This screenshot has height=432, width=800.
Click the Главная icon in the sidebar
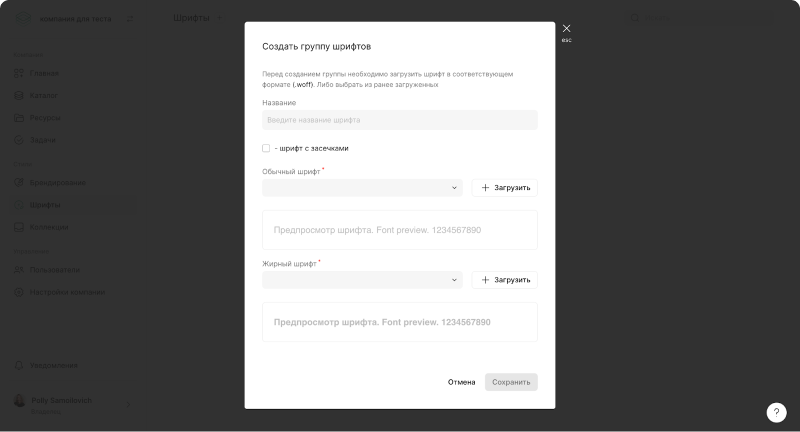click(x=19, y=73)
